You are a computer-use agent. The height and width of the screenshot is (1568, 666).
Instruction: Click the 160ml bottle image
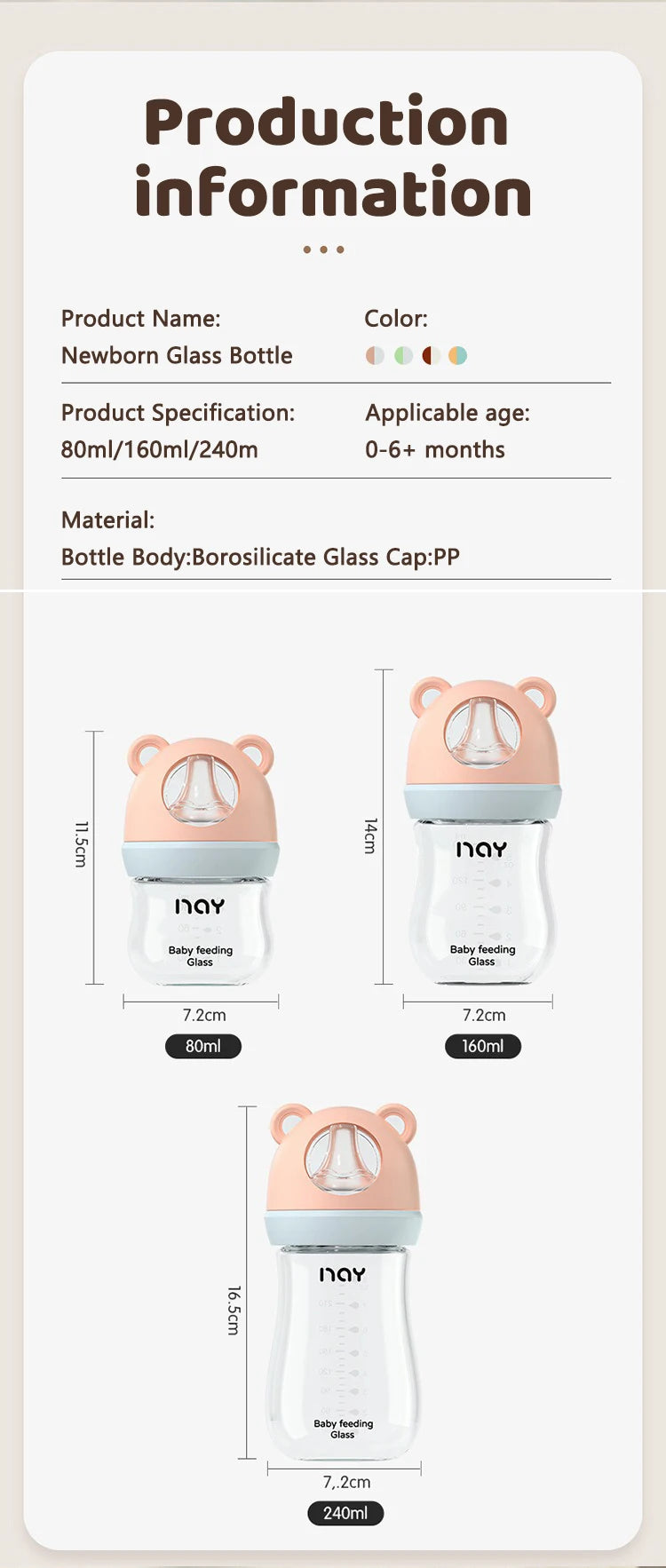[482, 897]
